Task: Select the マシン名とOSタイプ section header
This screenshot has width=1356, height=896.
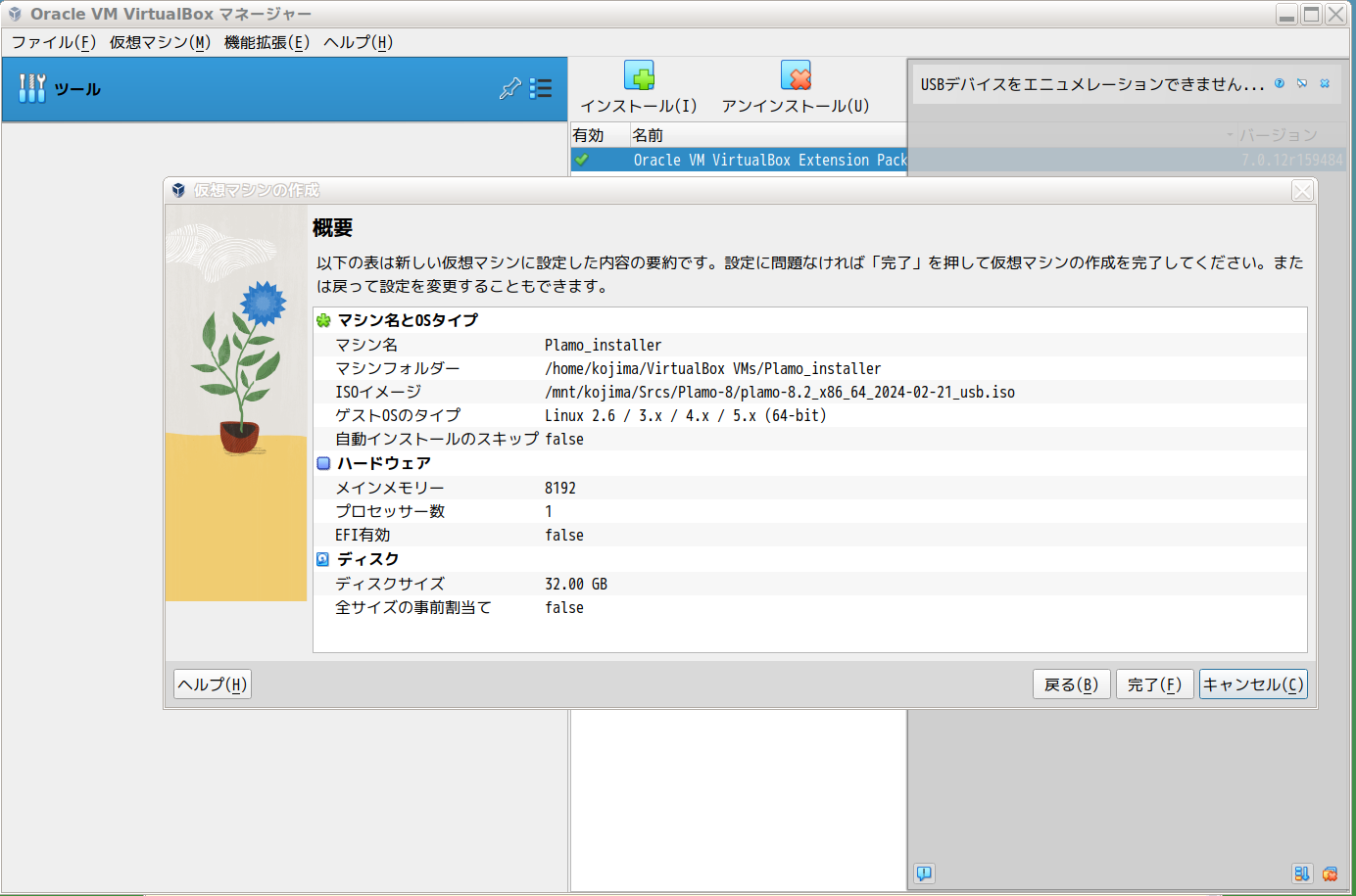Action: pyautogui.click(x=408, y=320)
